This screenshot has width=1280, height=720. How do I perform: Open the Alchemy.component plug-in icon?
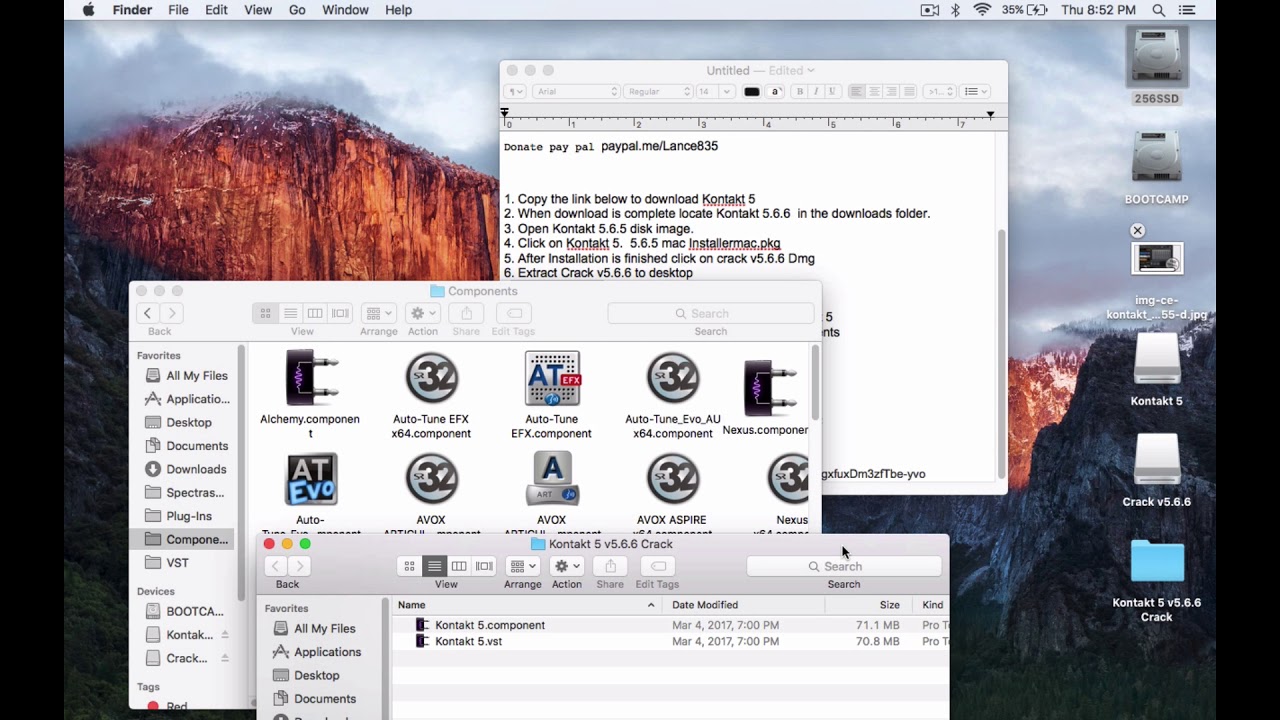pyautogui.click(x=311, y=378)
